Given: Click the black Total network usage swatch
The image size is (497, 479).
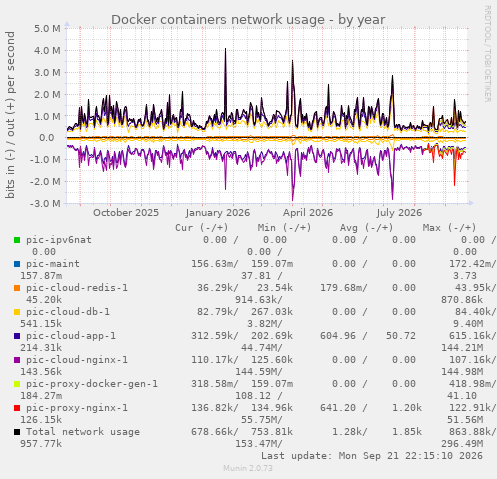Looking at the screenshot, I should (17, 432).
